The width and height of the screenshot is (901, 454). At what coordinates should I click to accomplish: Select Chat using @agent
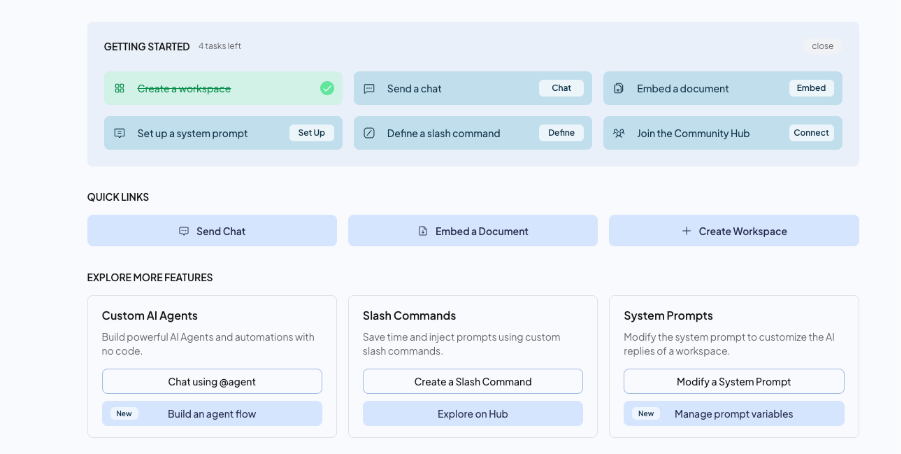pyautogui.click(x=212, y=381)
